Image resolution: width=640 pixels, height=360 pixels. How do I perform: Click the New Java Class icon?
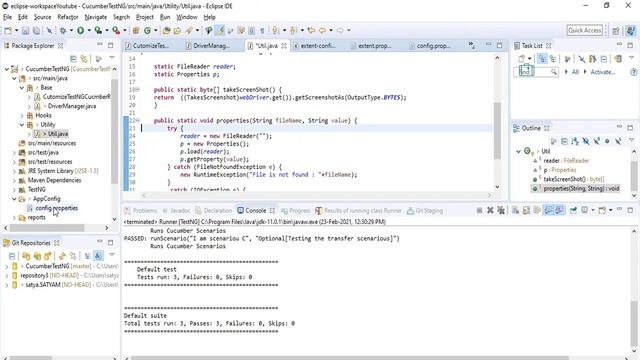click(147, 30)
